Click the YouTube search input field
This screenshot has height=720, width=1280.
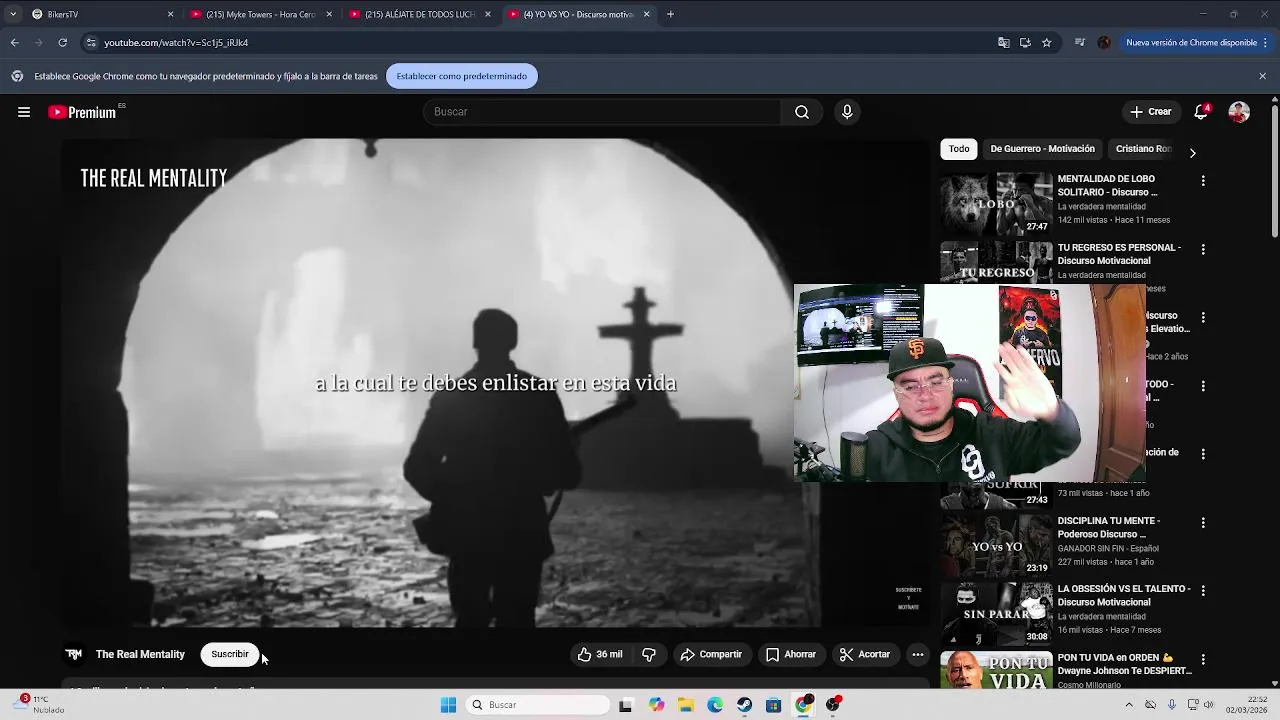602,112
